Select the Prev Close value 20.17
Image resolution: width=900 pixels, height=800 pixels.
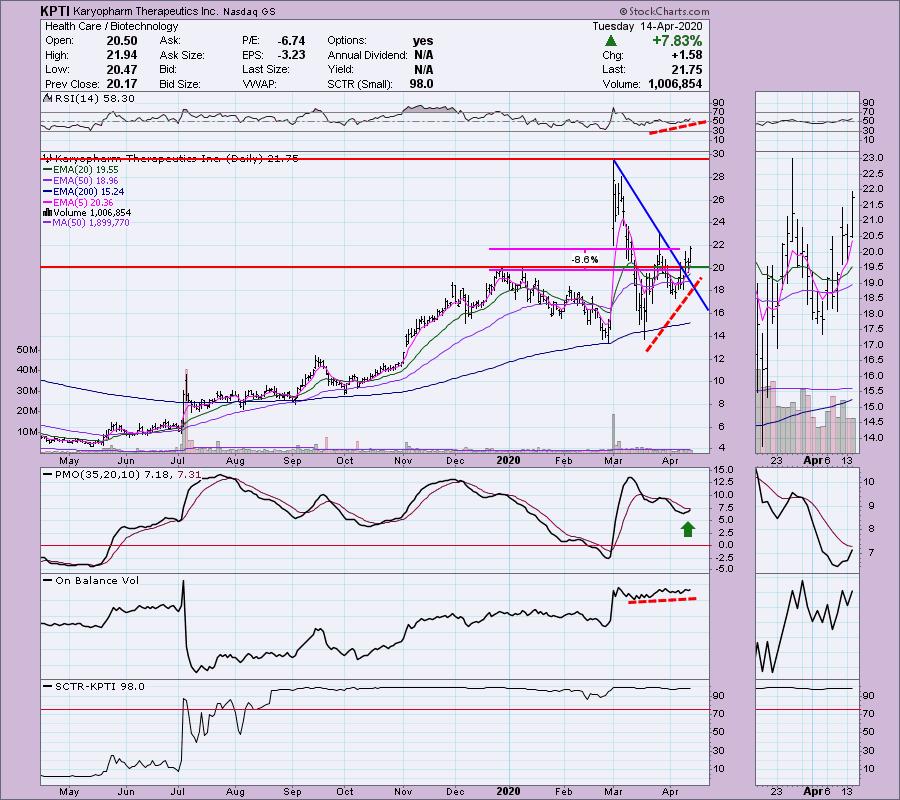pyautogui.click(x=122, y=84)
